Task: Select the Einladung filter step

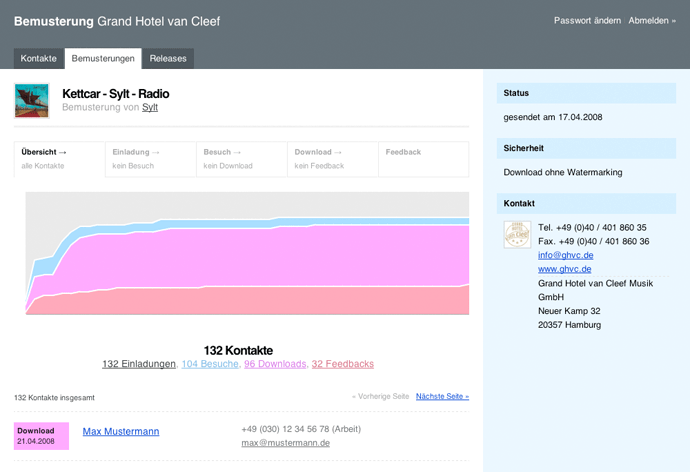Action: (x=150, y=159)
